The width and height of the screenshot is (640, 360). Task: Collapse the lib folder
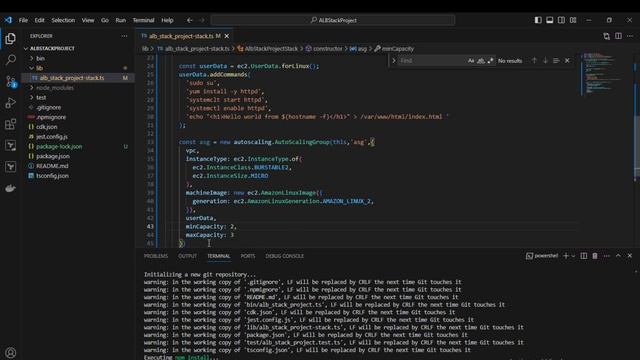39,68
